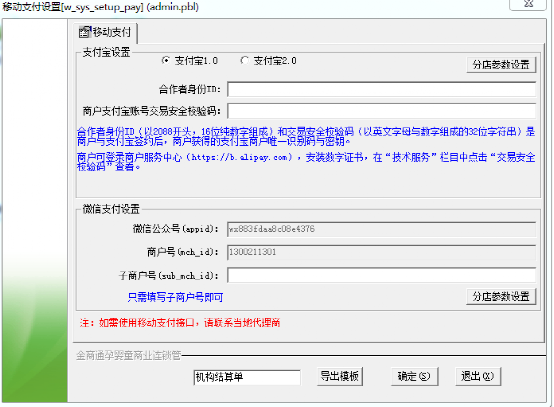
Task: Click the blue 只需填写子商户号即可 hint
Action: coord(175,297)
